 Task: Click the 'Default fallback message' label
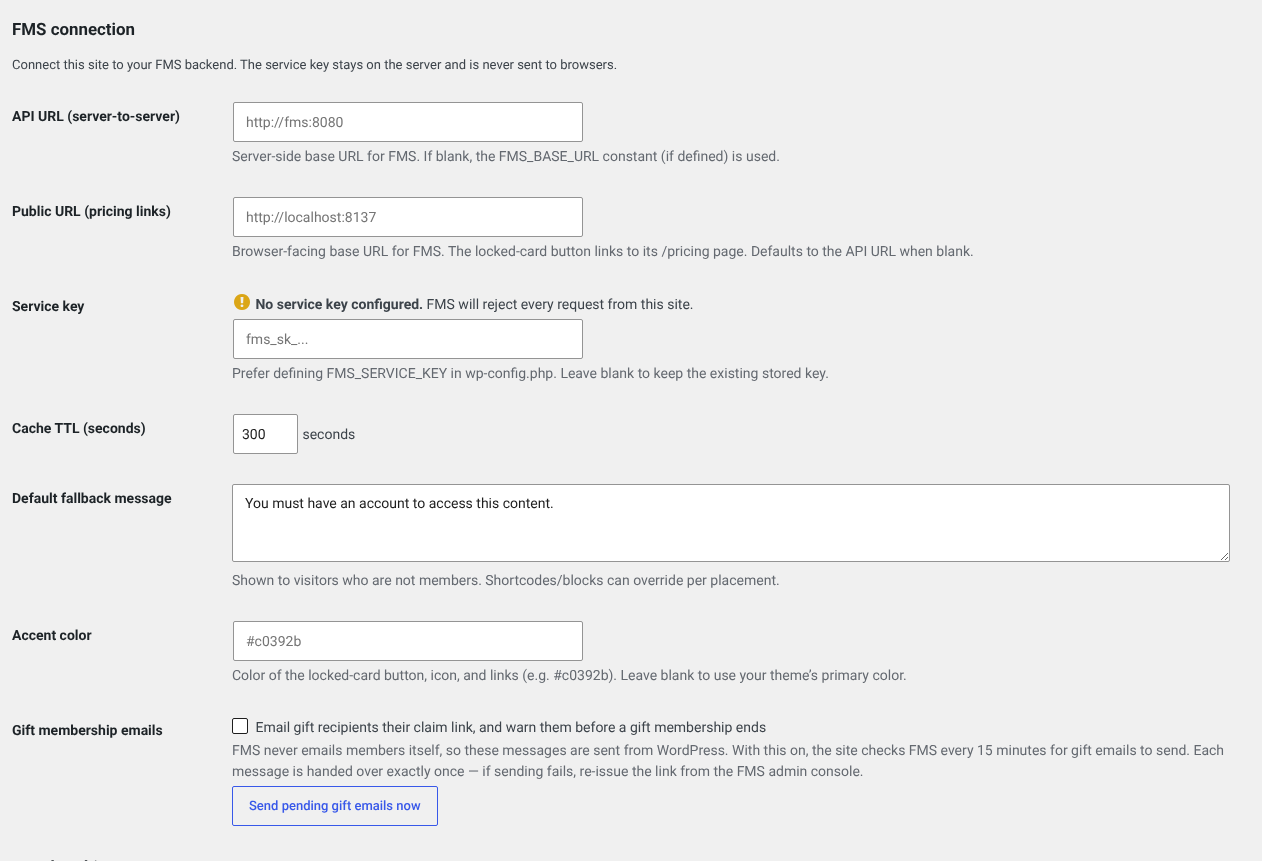92,498
